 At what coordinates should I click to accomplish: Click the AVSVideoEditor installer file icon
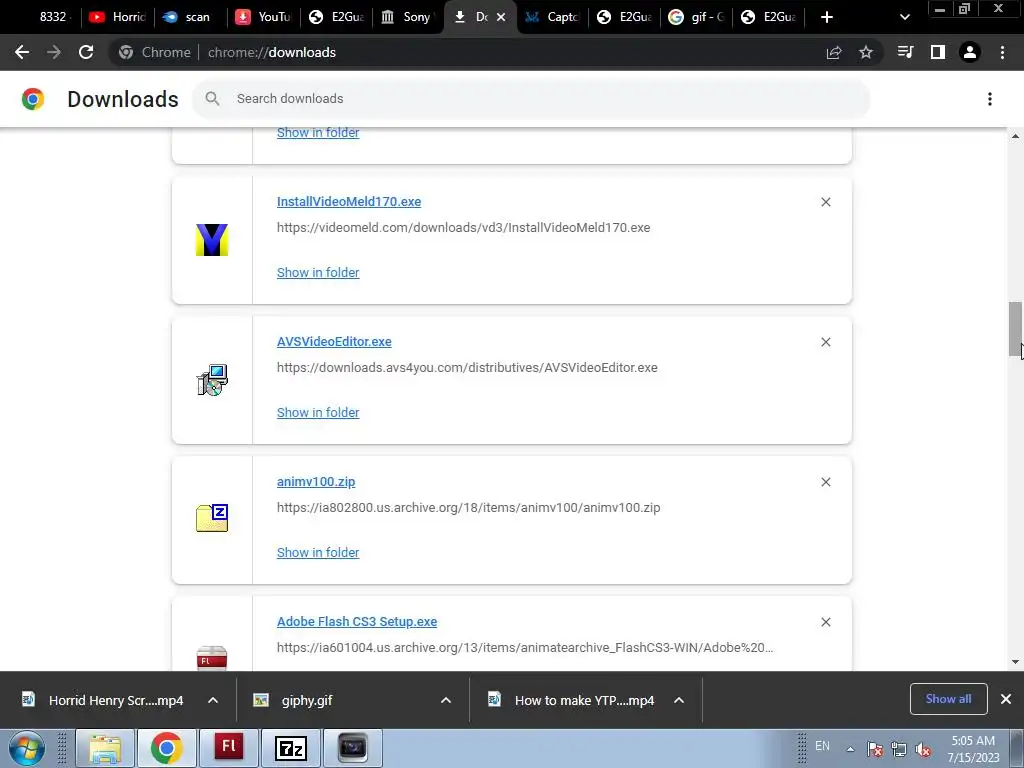click(212, 380)
